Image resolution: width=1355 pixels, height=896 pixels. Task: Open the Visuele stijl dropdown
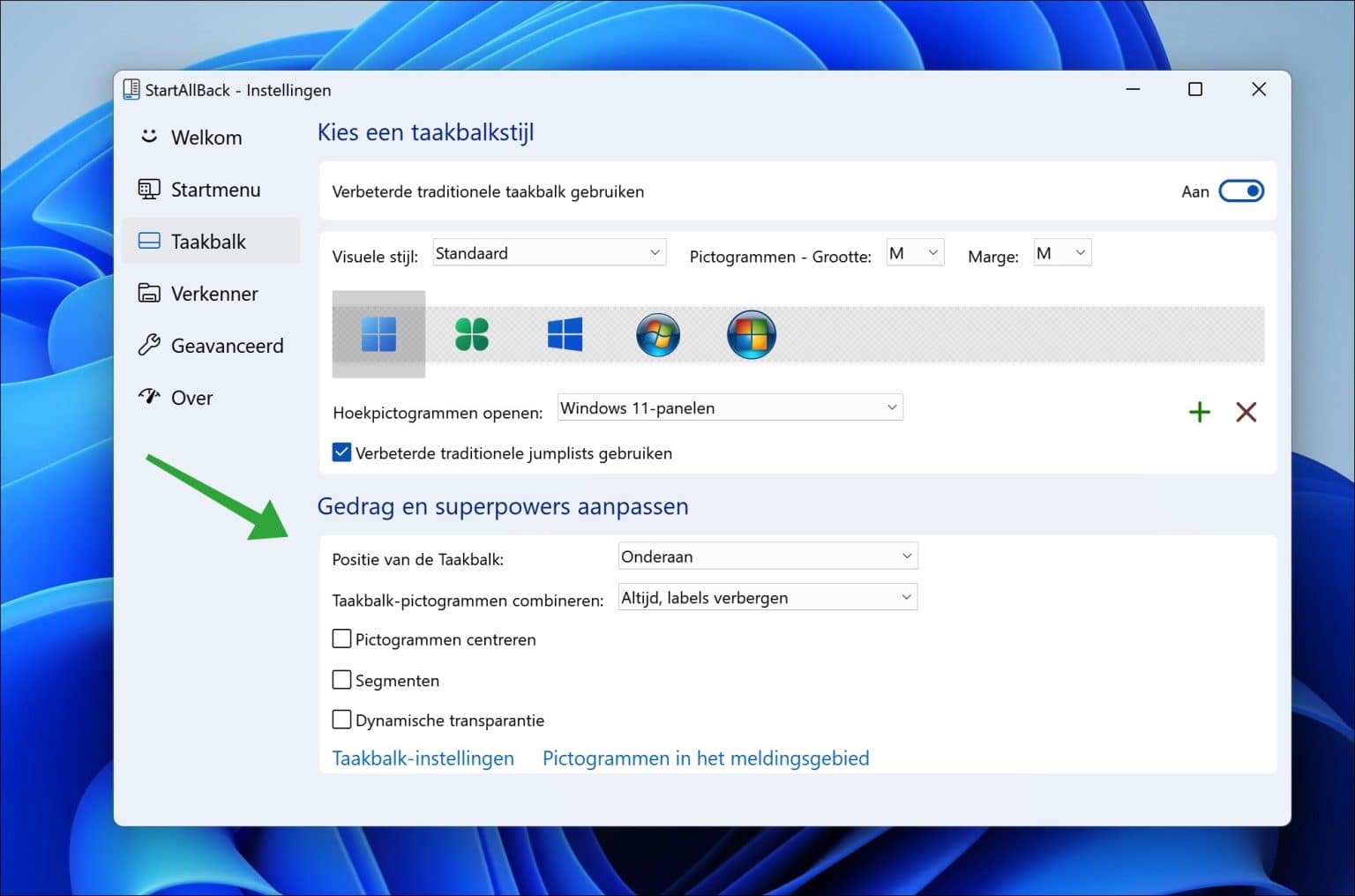pyautogui.click(x=548, y=252)
